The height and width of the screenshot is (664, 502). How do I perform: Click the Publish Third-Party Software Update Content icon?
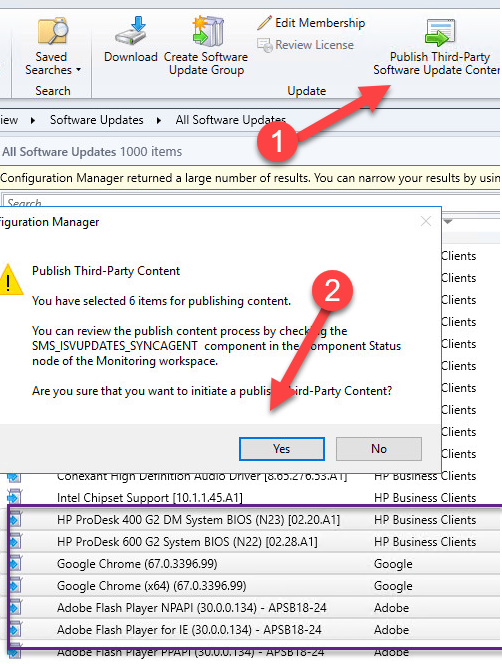point(440,32)
